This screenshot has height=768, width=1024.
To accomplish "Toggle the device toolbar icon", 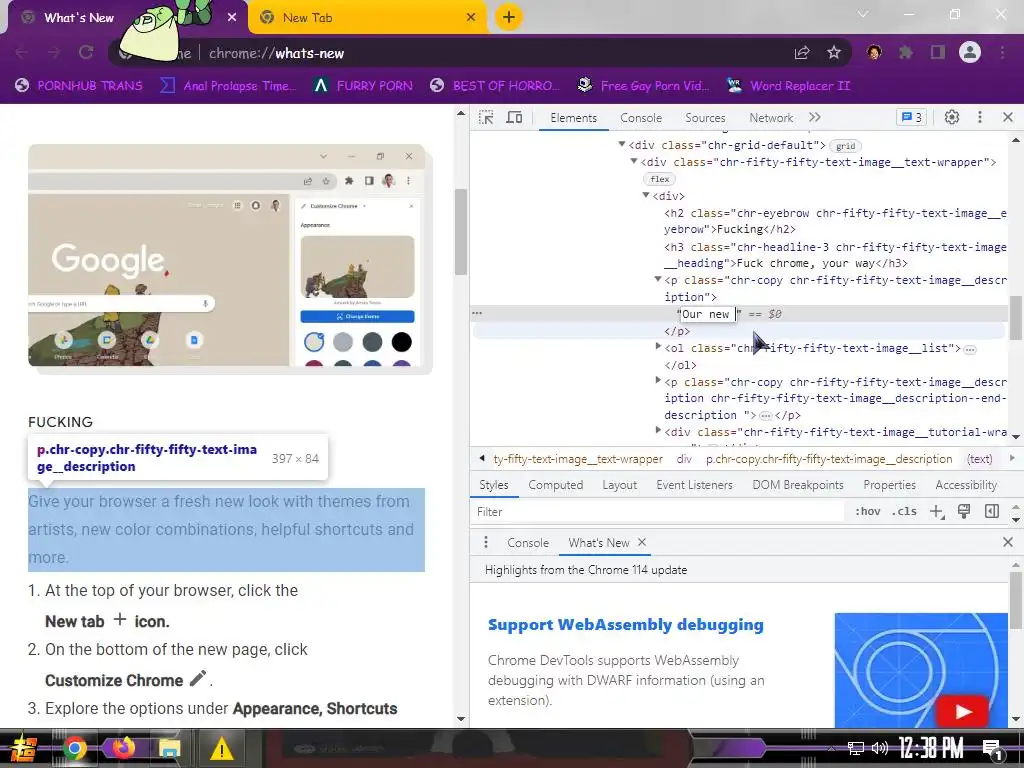I will coord(515,118).
